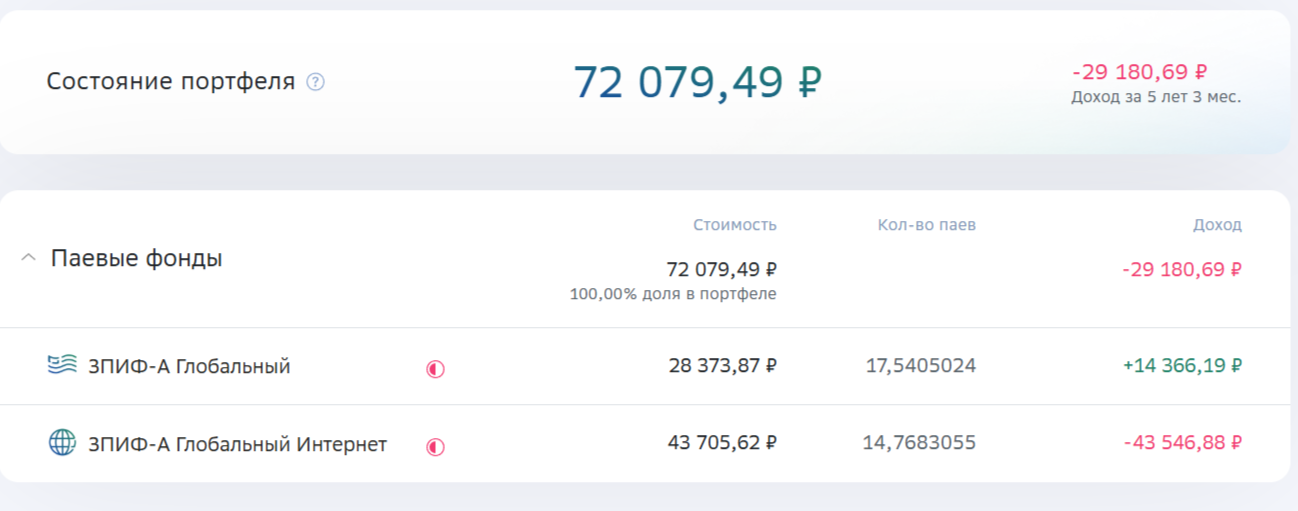Click the Паевые фонды section title
Image resolution: width=1298 pixels, height=511 pixels.
[x=136, y=258]
